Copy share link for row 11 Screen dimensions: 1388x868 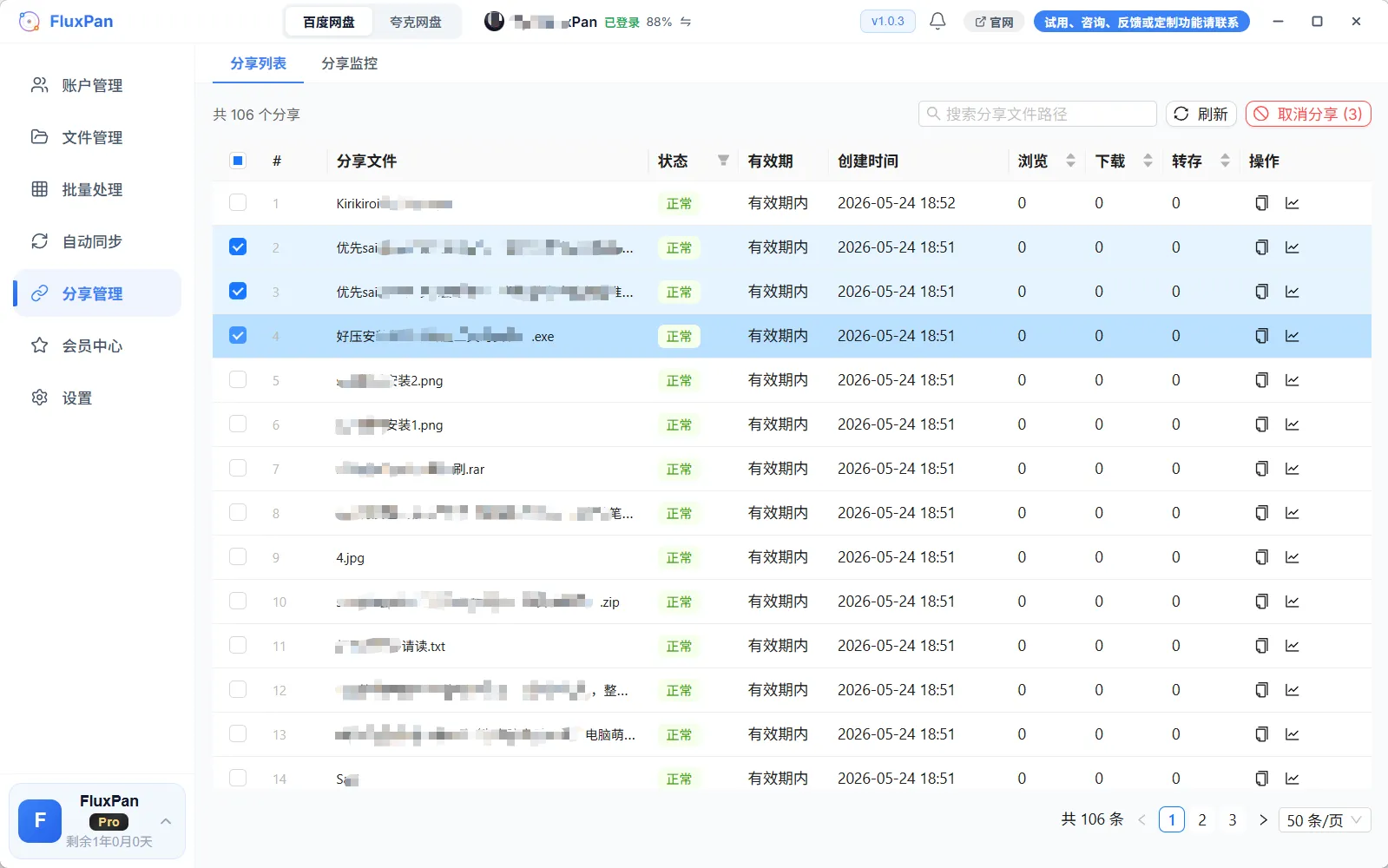[x=1261, y=646]
